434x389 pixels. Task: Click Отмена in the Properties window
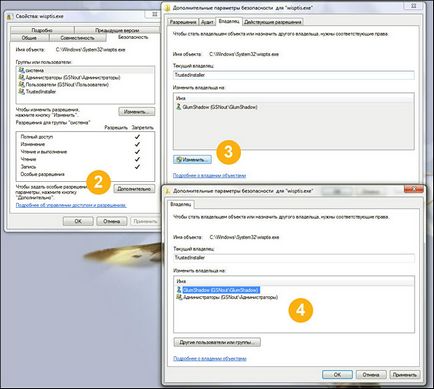(111, 221)
